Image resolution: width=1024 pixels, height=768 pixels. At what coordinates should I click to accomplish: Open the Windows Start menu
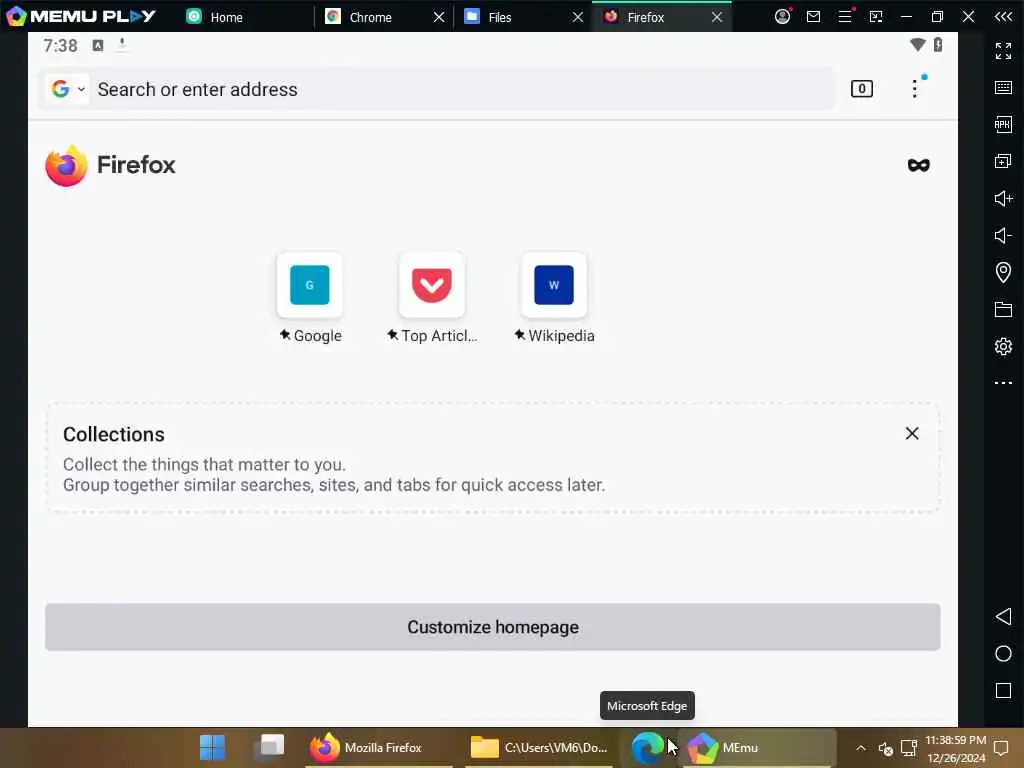(x=212, y=747)
